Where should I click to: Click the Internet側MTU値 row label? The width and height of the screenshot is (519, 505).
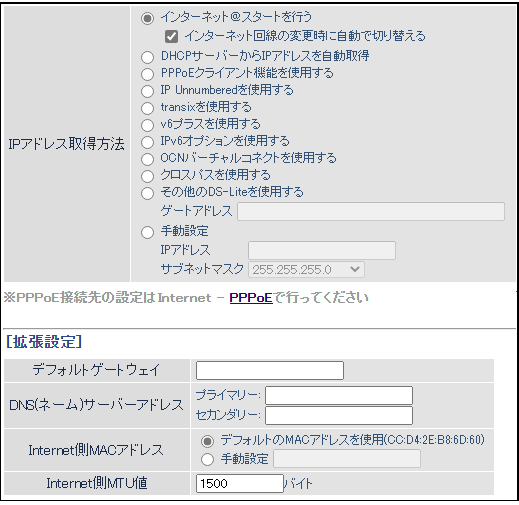(97, 483)
